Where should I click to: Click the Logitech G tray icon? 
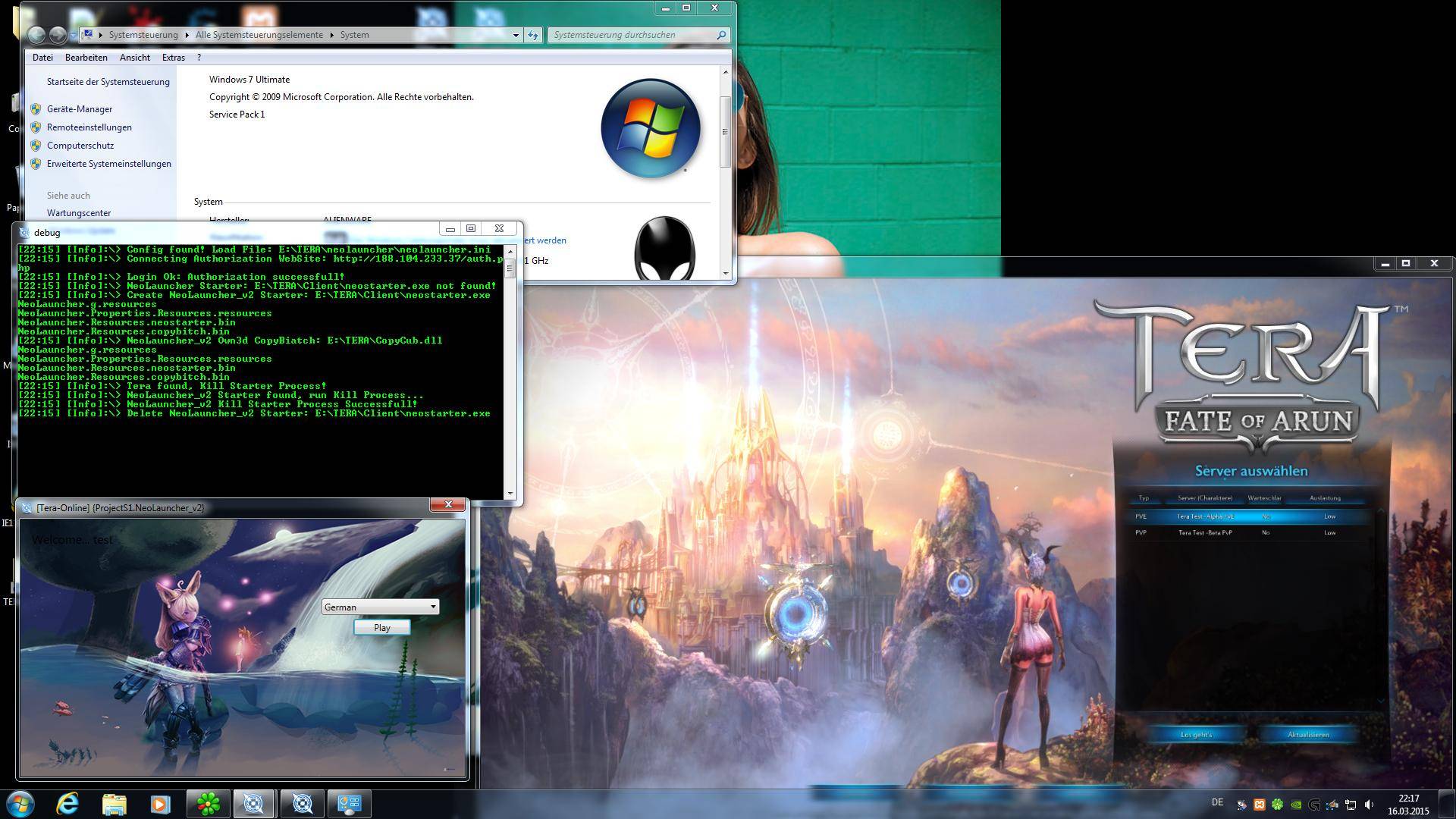(1314, 805)
